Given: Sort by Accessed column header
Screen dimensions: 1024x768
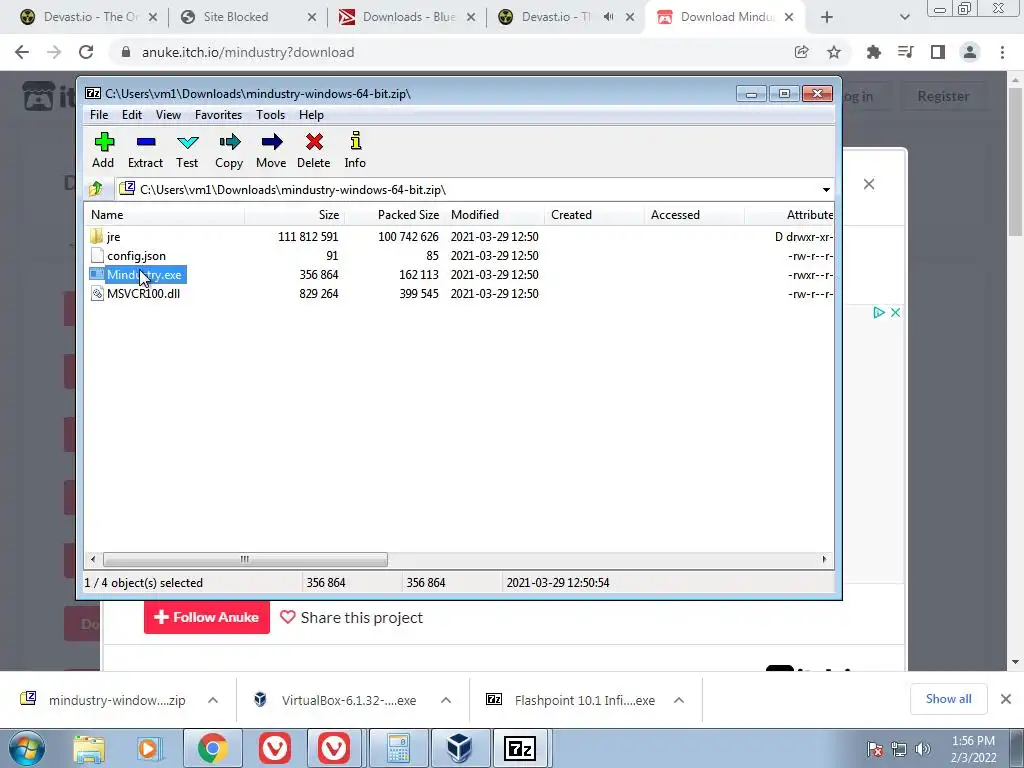Looking at the screenshot, I should click(694, 215).
